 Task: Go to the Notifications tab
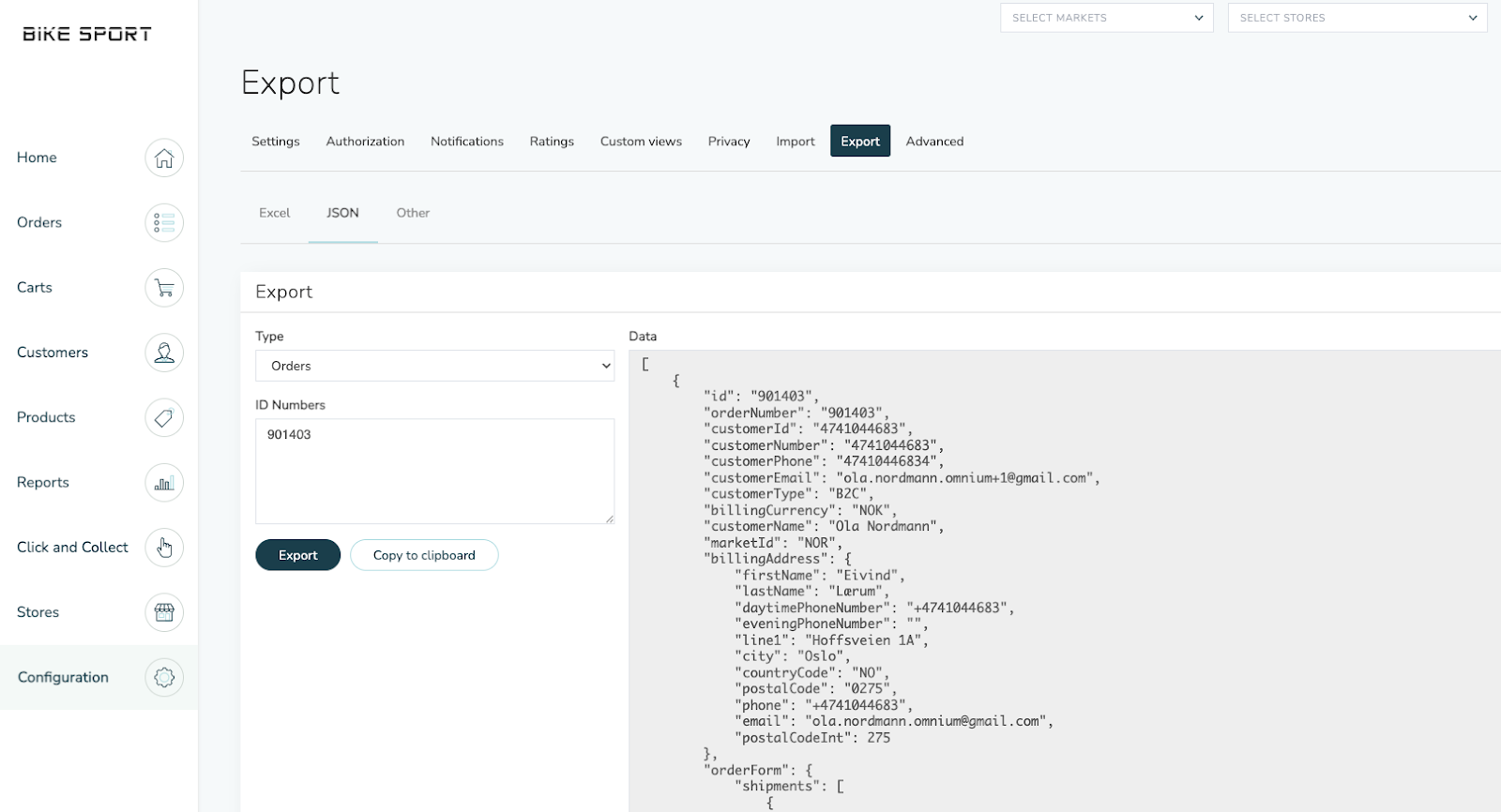point(467,142)
